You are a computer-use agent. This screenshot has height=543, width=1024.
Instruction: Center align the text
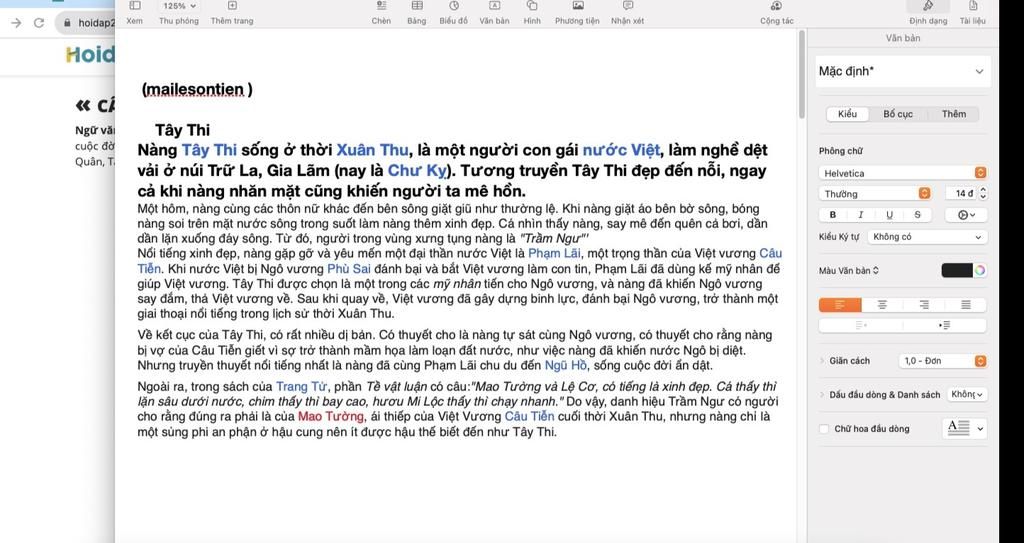click(x=882, y=304)
